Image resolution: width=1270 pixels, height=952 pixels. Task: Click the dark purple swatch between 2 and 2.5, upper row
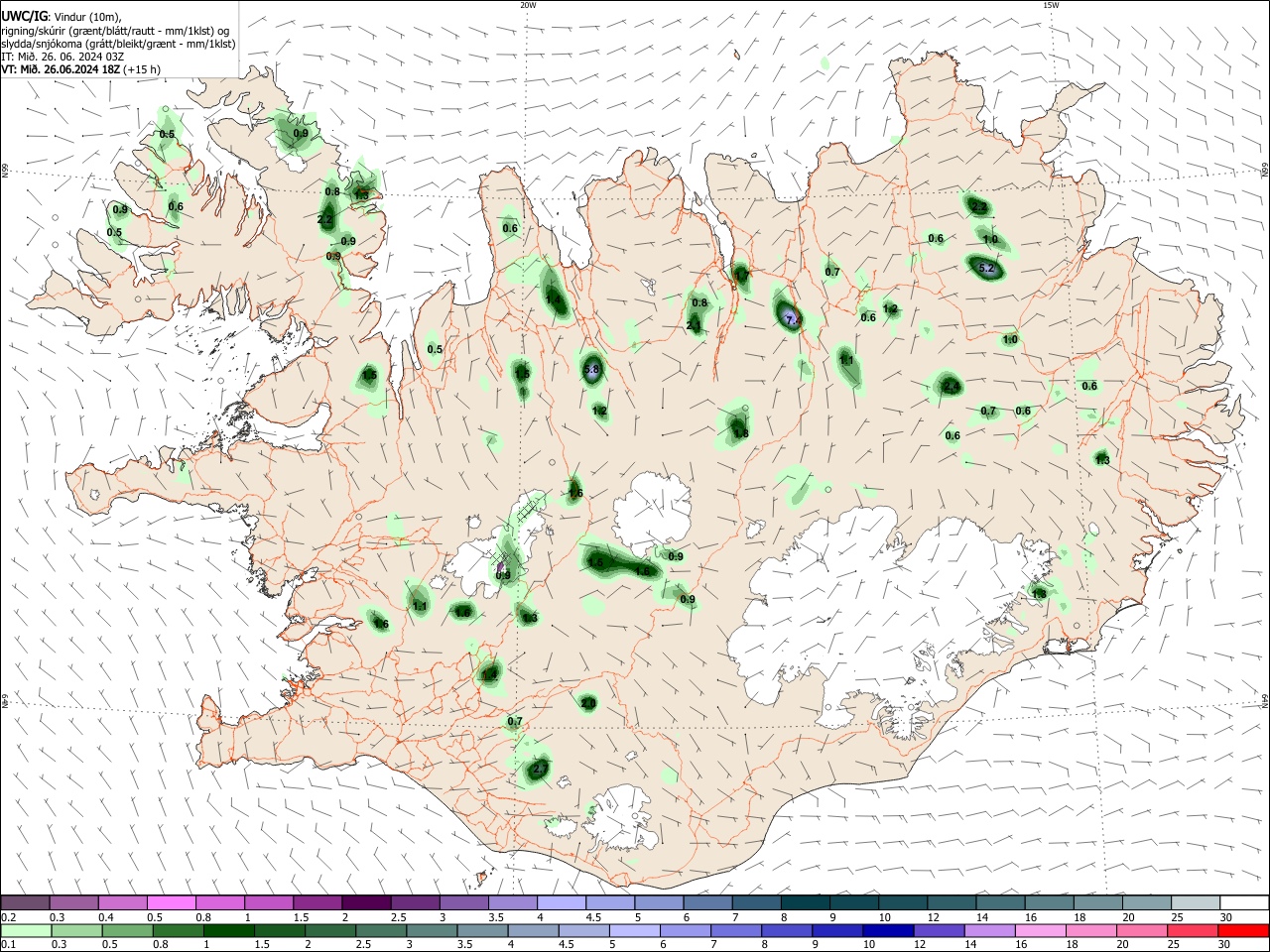tap(365, 902)
